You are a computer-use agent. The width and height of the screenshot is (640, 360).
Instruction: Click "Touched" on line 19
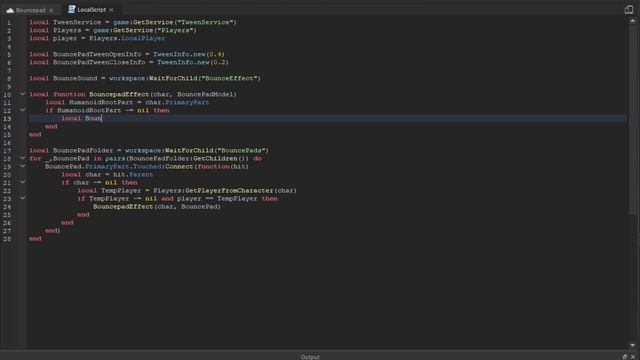pos(147,167)
